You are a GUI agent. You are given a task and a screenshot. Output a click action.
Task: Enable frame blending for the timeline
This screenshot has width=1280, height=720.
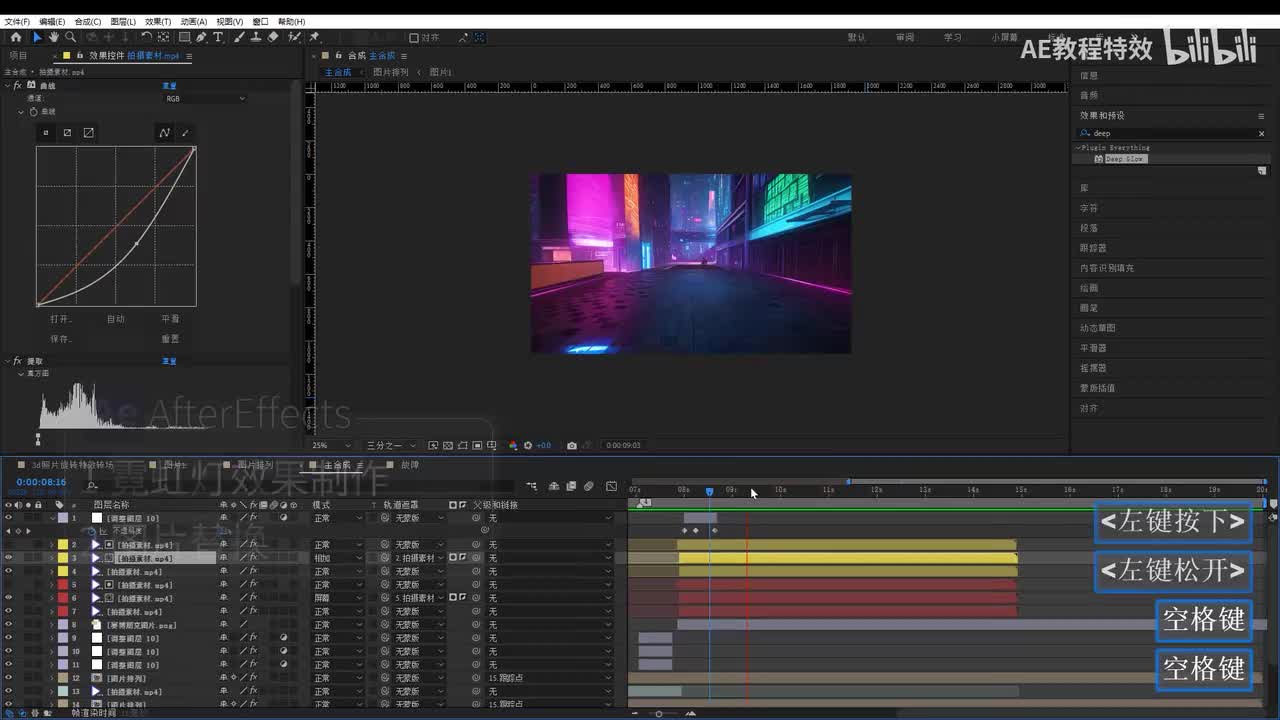coord(571,486)
